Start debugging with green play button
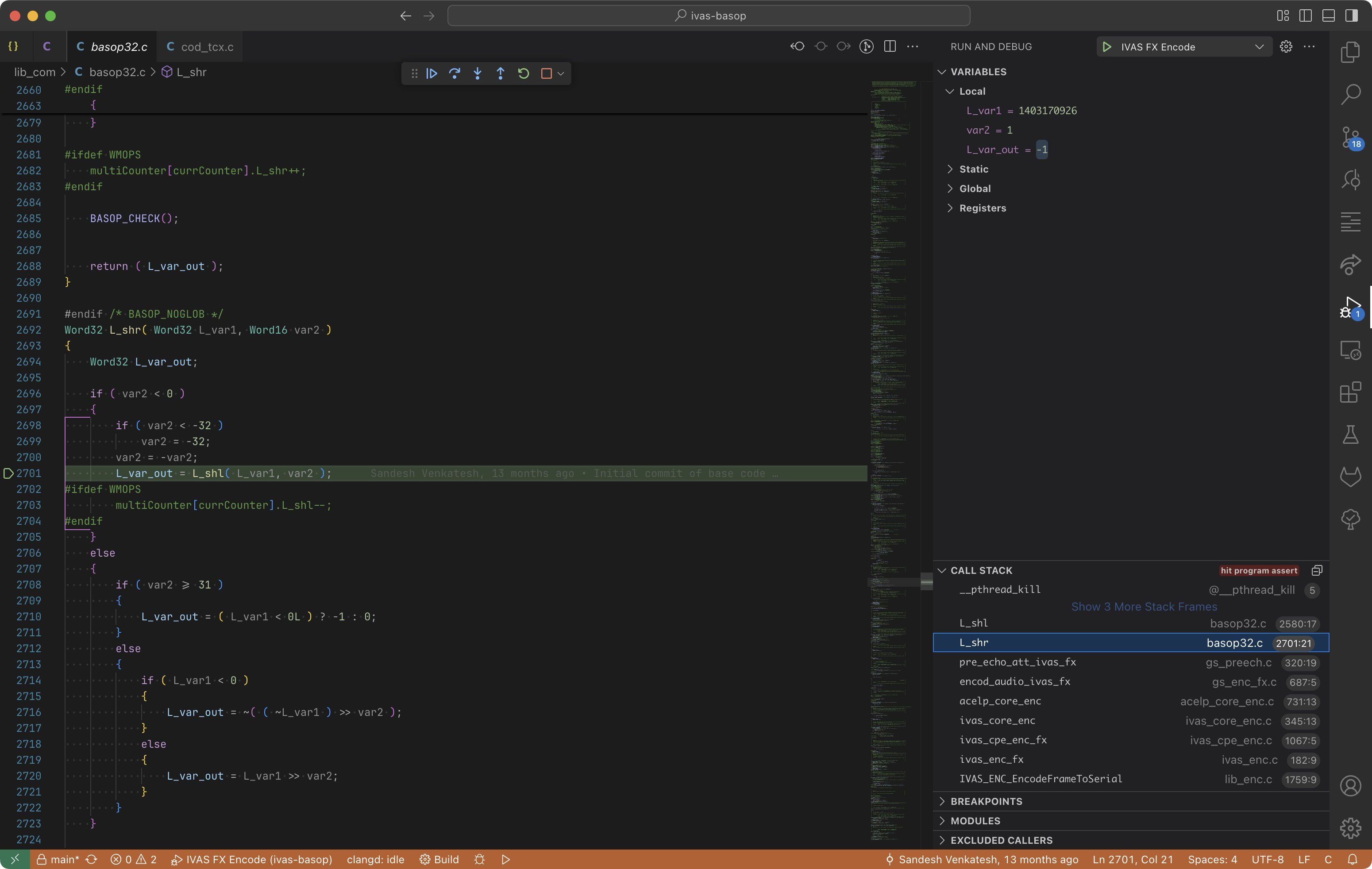 point(1106,47)
